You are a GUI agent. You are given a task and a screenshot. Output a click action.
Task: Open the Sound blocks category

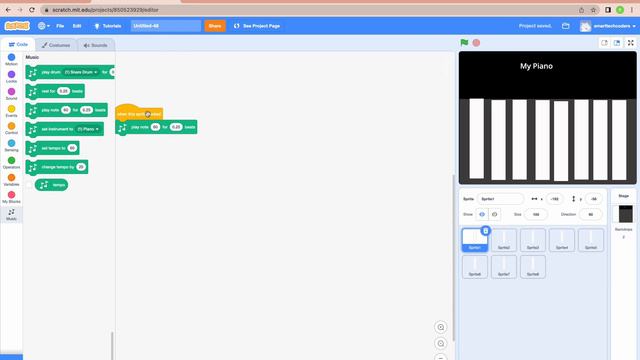coord(11,94)
